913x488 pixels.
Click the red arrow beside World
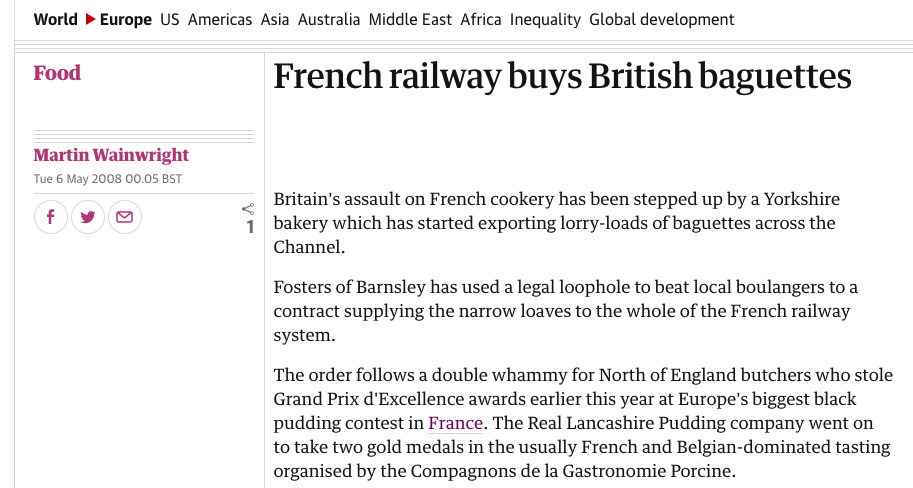tap(90, 20)
